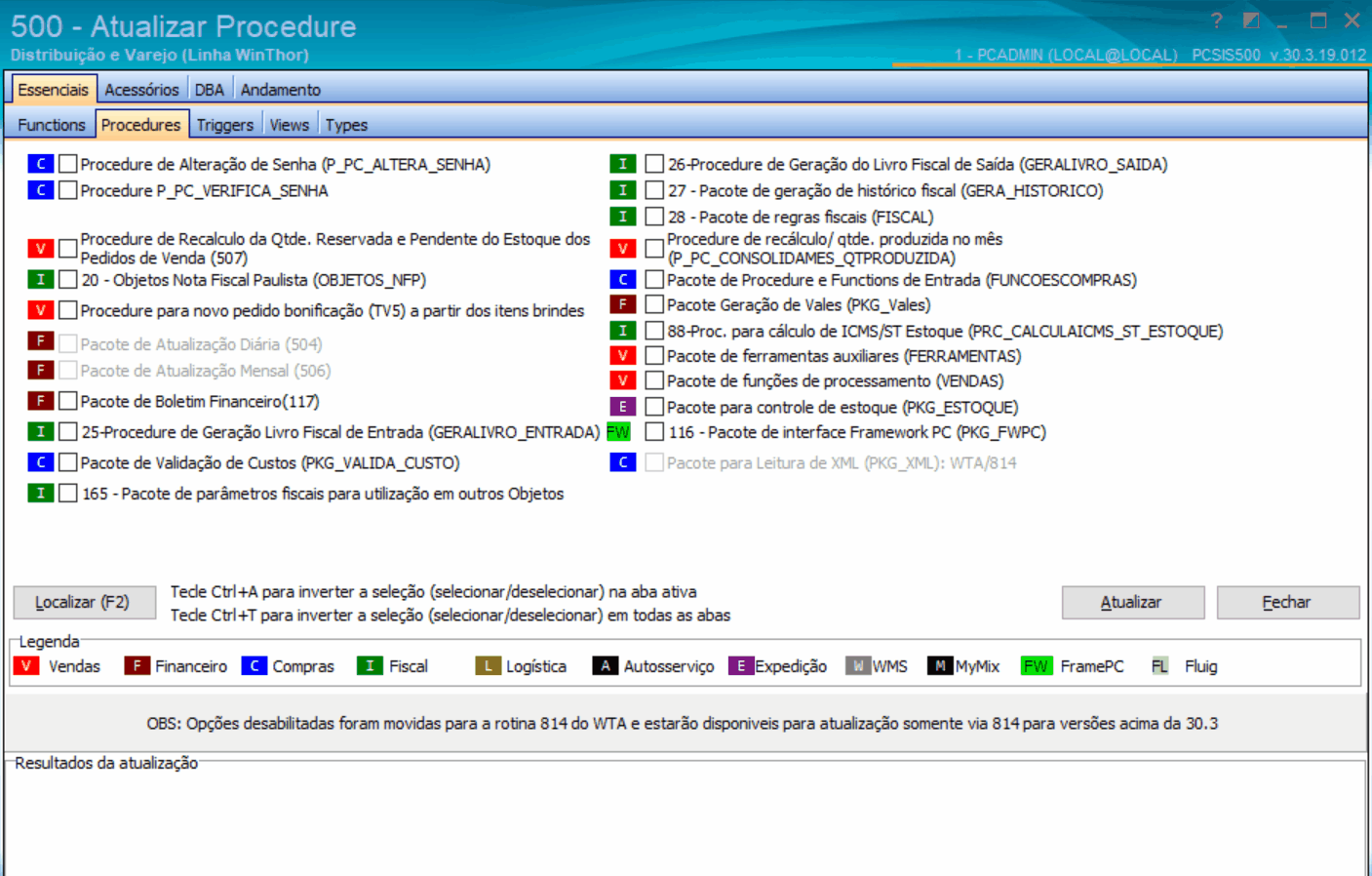Check 20 - Objetos Nota Fiscal Paulista

(68, 280)
